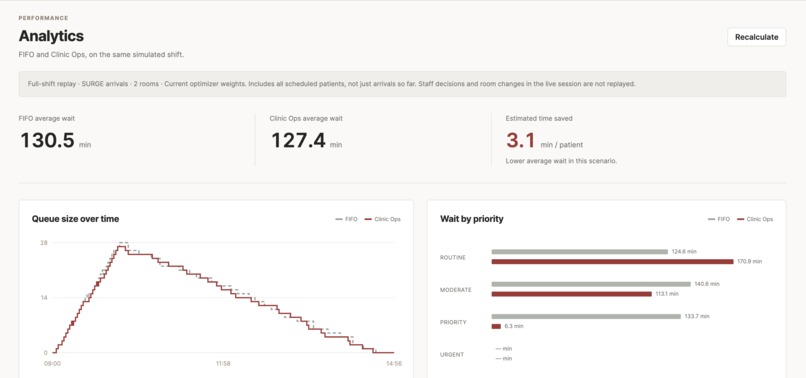Viewport: 806px width, 378px height.
Task: Click the PRIORITY row label
Action: coord(453,322)
